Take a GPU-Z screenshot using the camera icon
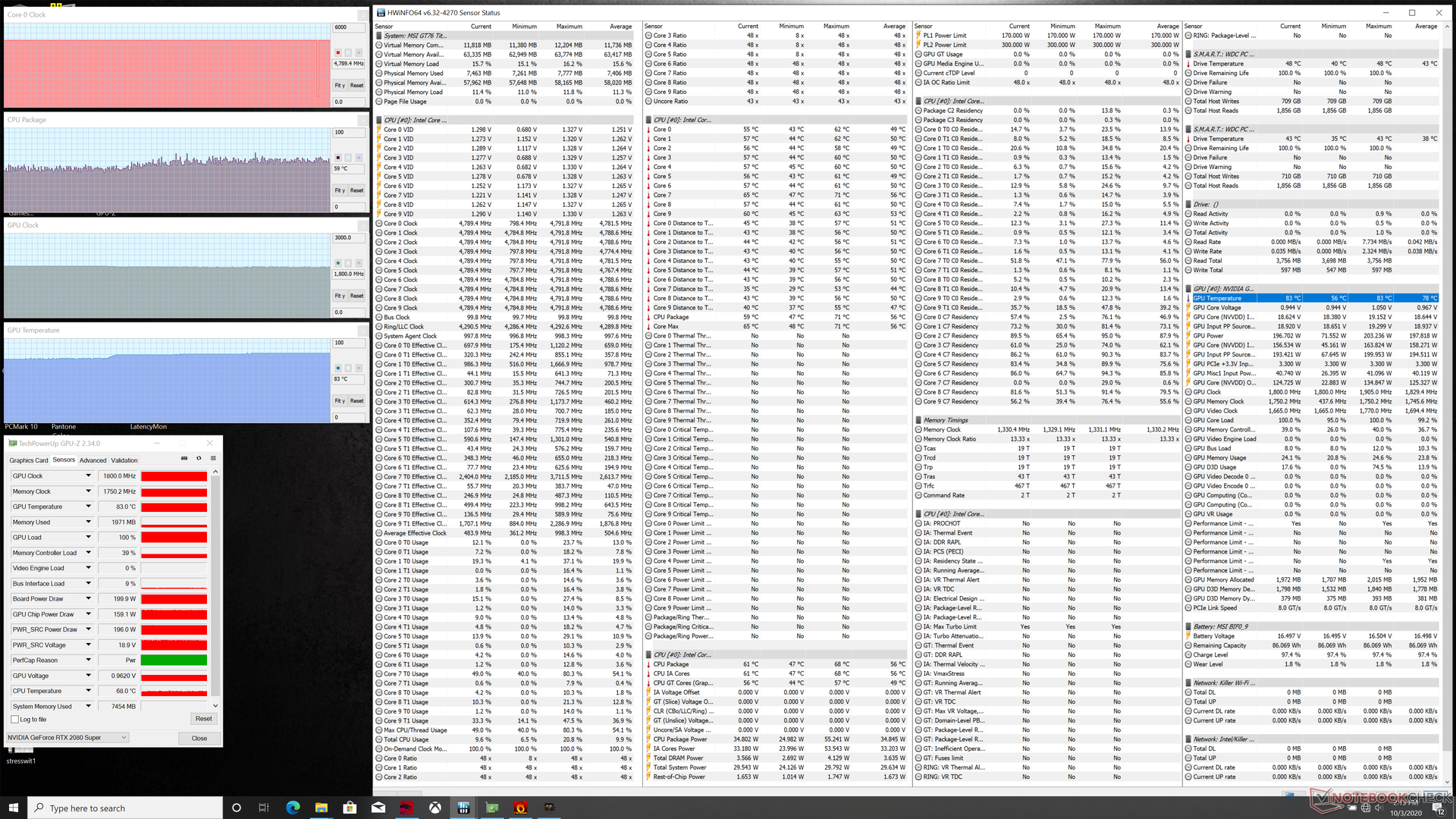1456x819 pixels. coord(184,458)
